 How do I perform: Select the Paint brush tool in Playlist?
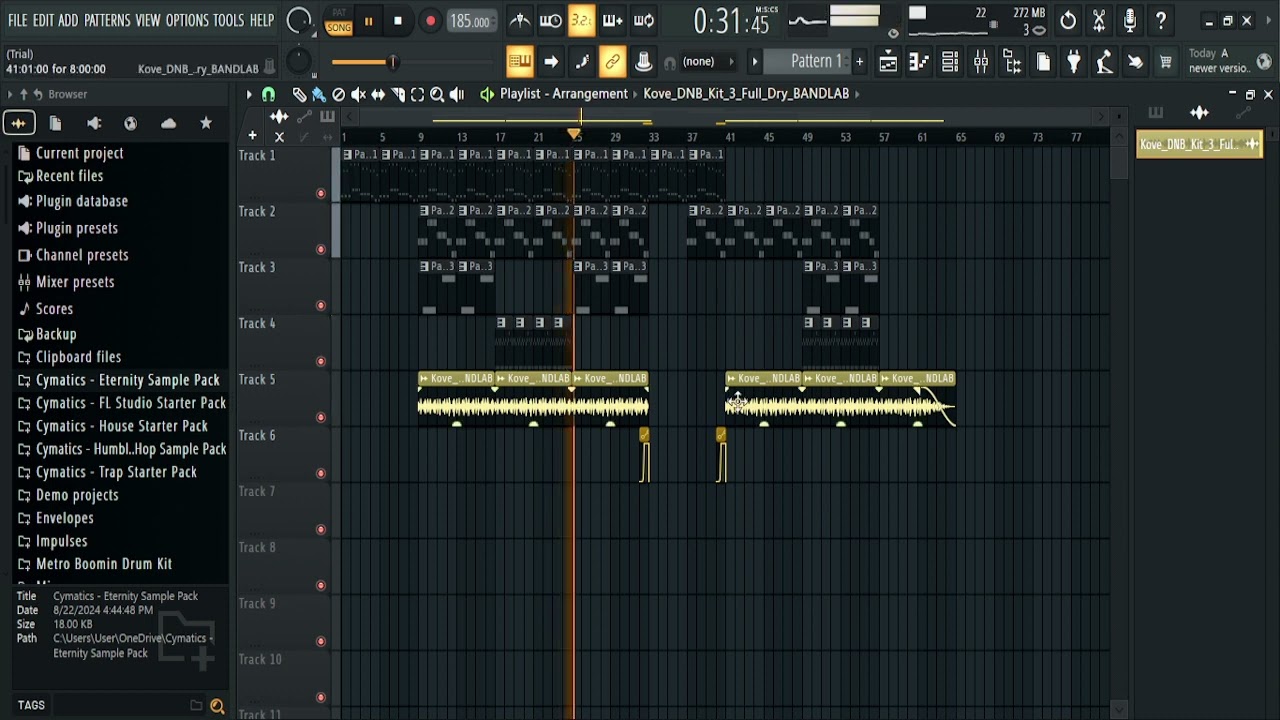pos(319,94)
